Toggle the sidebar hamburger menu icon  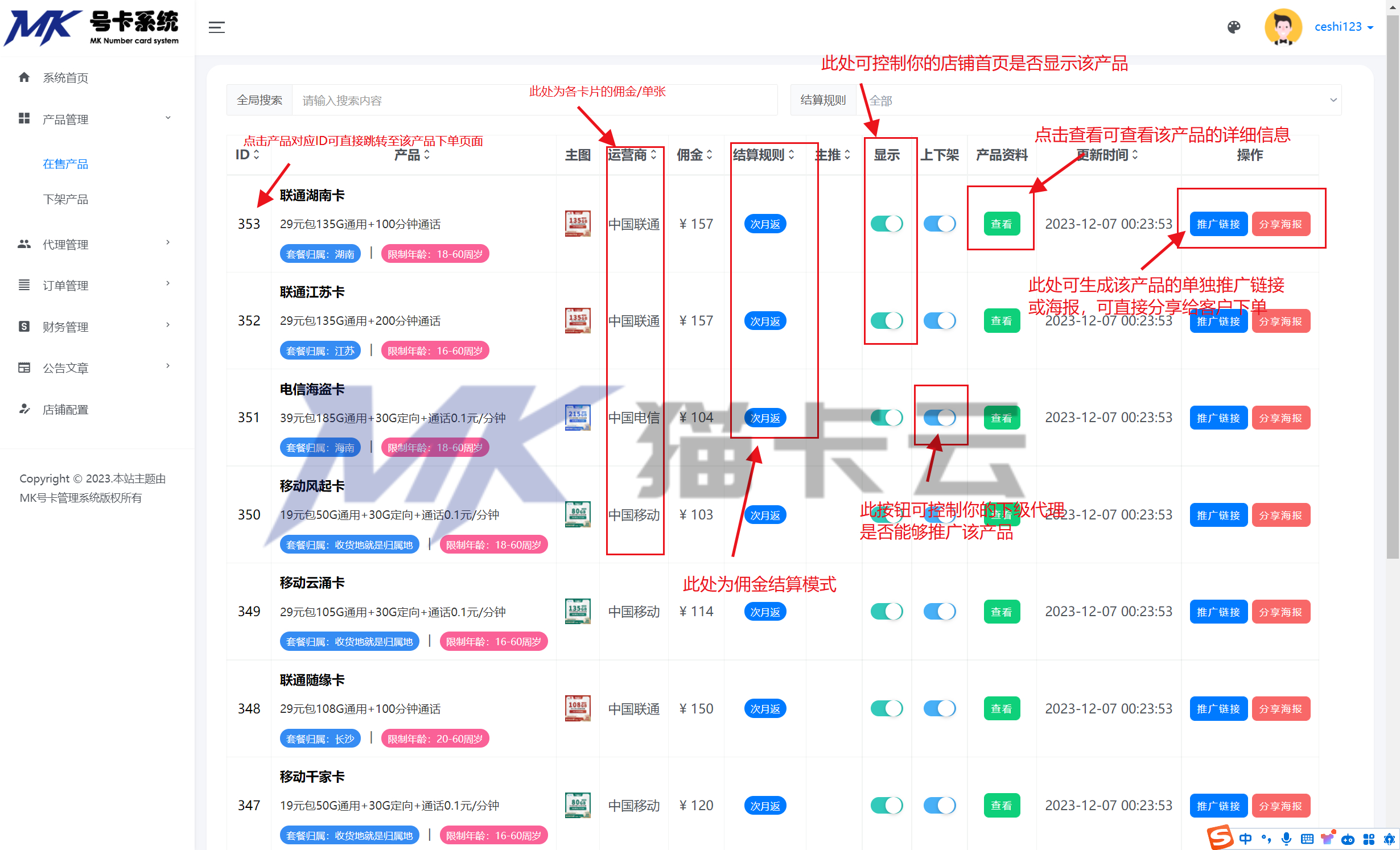coord(216,27)
